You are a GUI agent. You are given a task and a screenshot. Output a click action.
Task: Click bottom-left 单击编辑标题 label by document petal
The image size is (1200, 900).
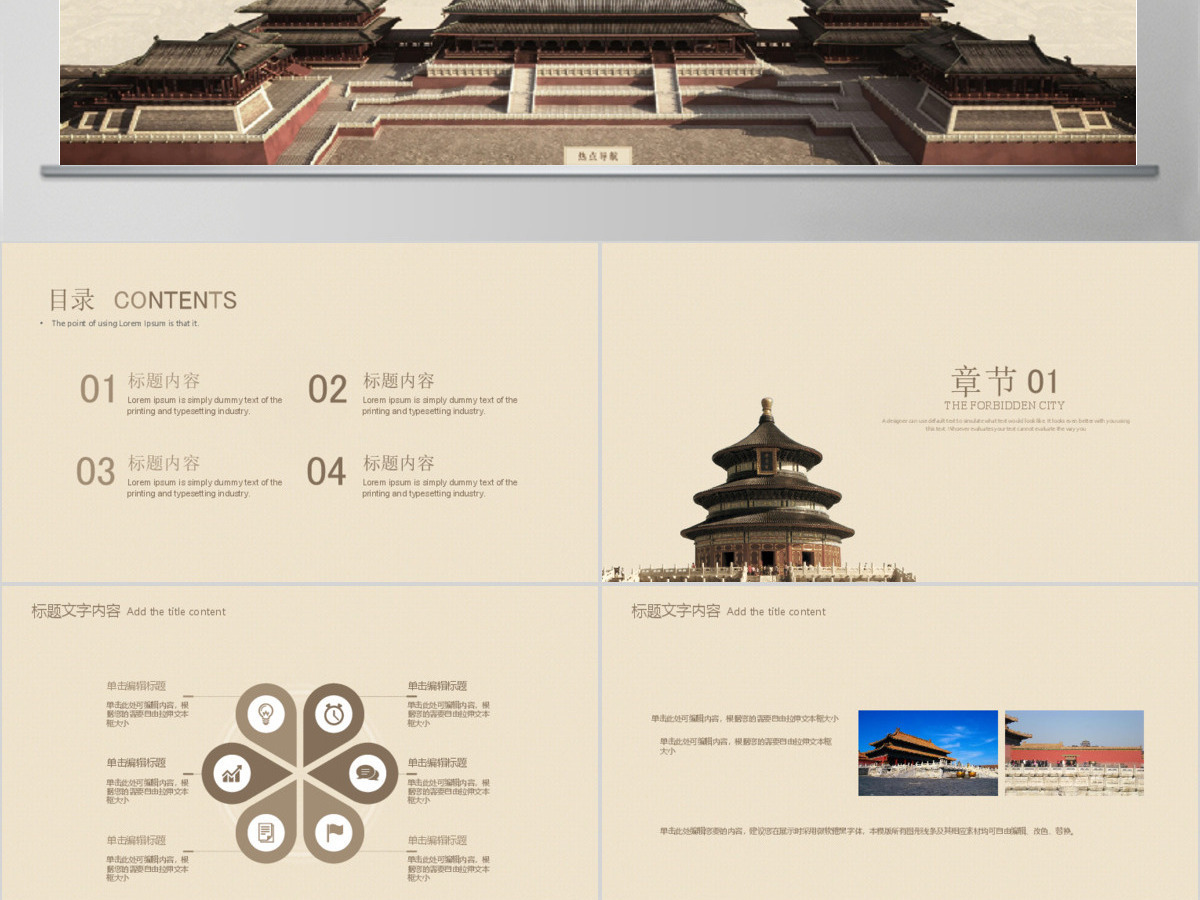click(136, 841)
